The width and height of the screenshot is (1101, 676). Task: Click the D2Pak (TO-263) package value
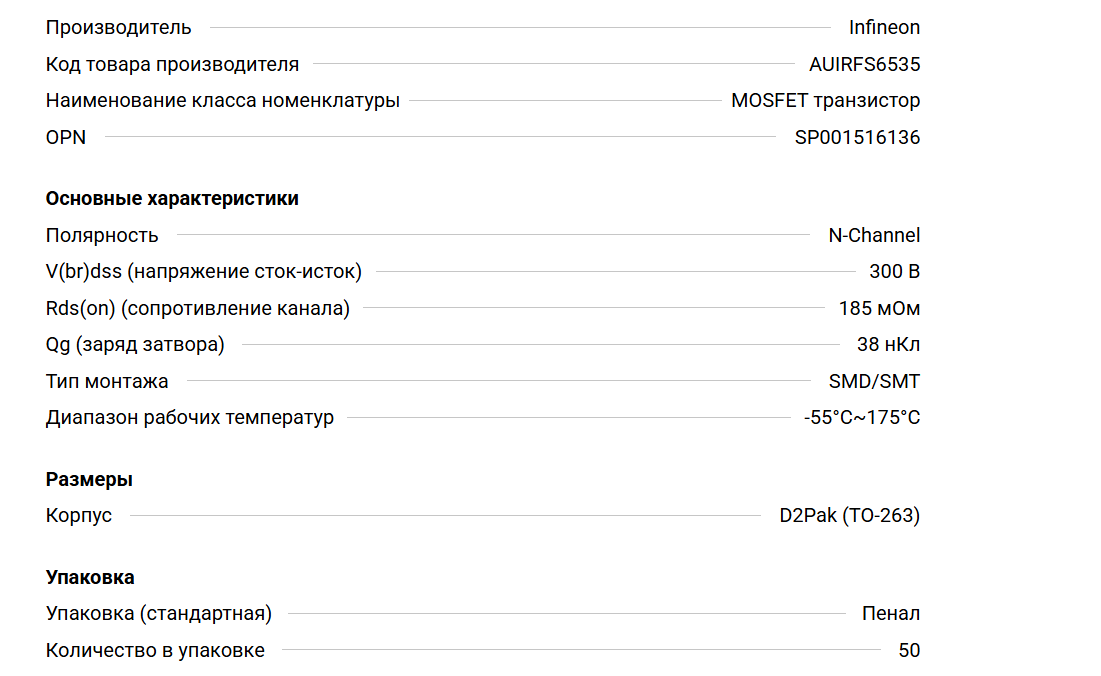tap(849, 516)
